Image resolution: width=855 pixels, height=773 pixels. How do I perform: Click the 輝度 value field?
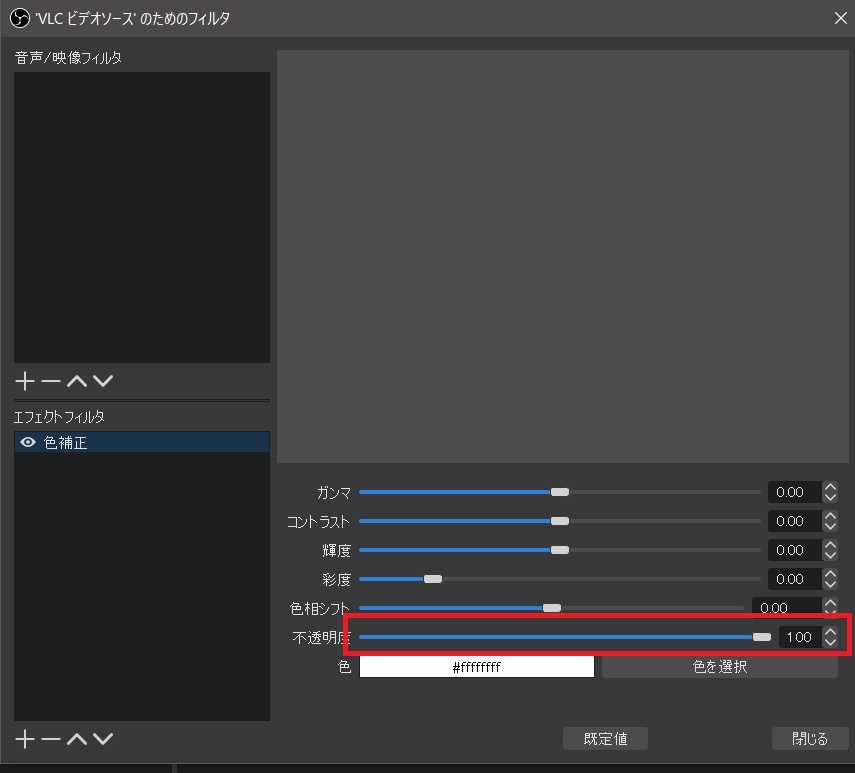tap(795, 550)
